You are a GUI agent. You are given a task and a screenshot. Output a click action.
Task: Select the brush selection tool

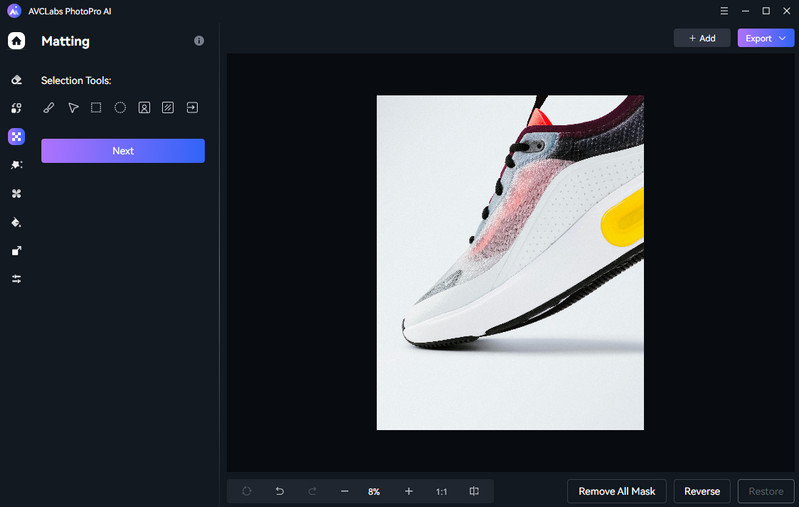[x=48, y=108]
